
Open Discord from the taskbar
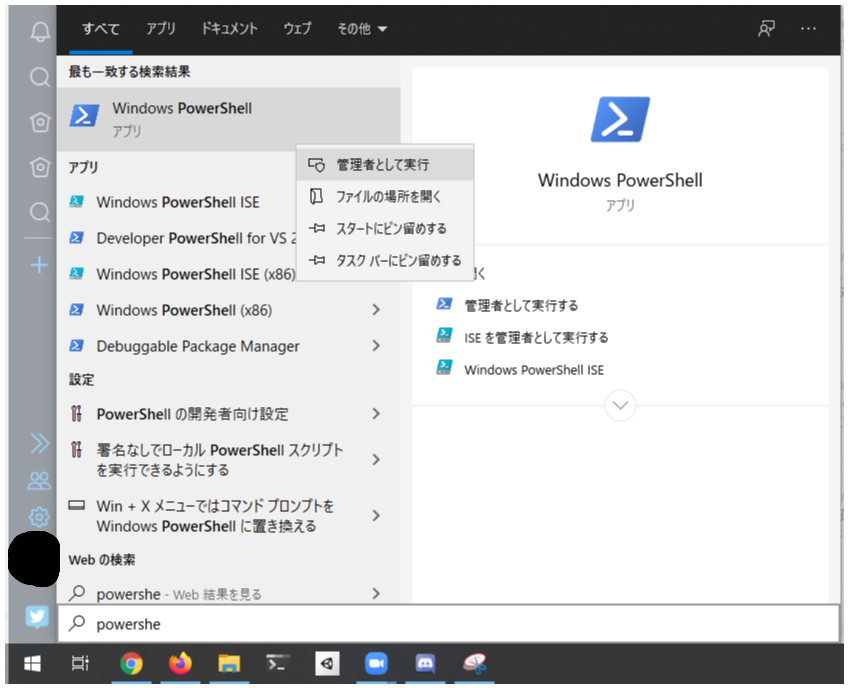tap(425, 664)
